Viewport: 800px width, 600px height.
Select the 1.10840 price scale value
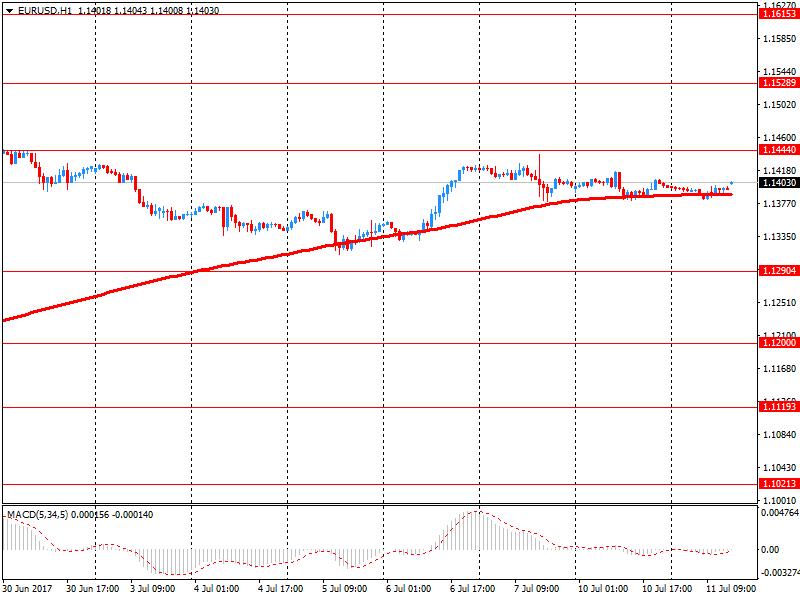pos(779,435)
